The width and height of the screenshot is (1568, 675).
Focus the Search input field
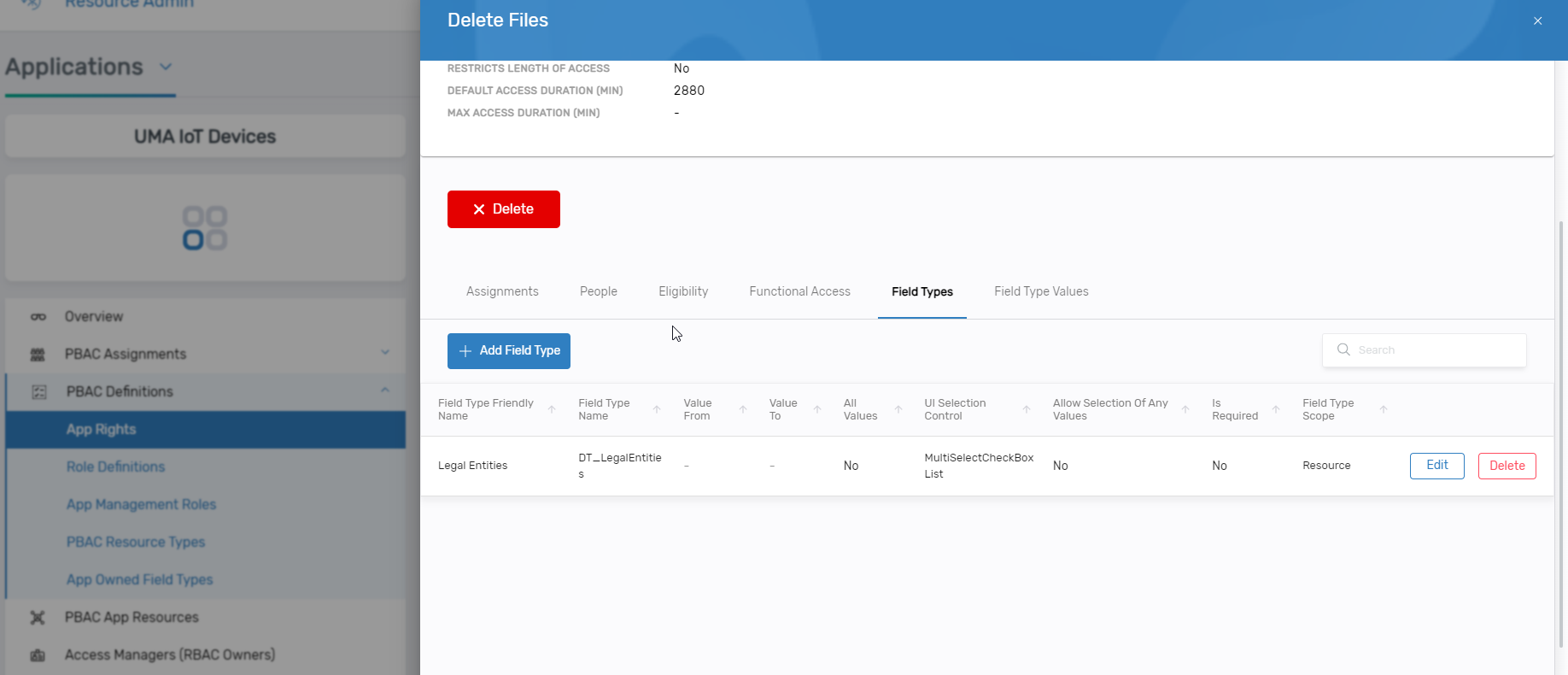pos(1425,350)
